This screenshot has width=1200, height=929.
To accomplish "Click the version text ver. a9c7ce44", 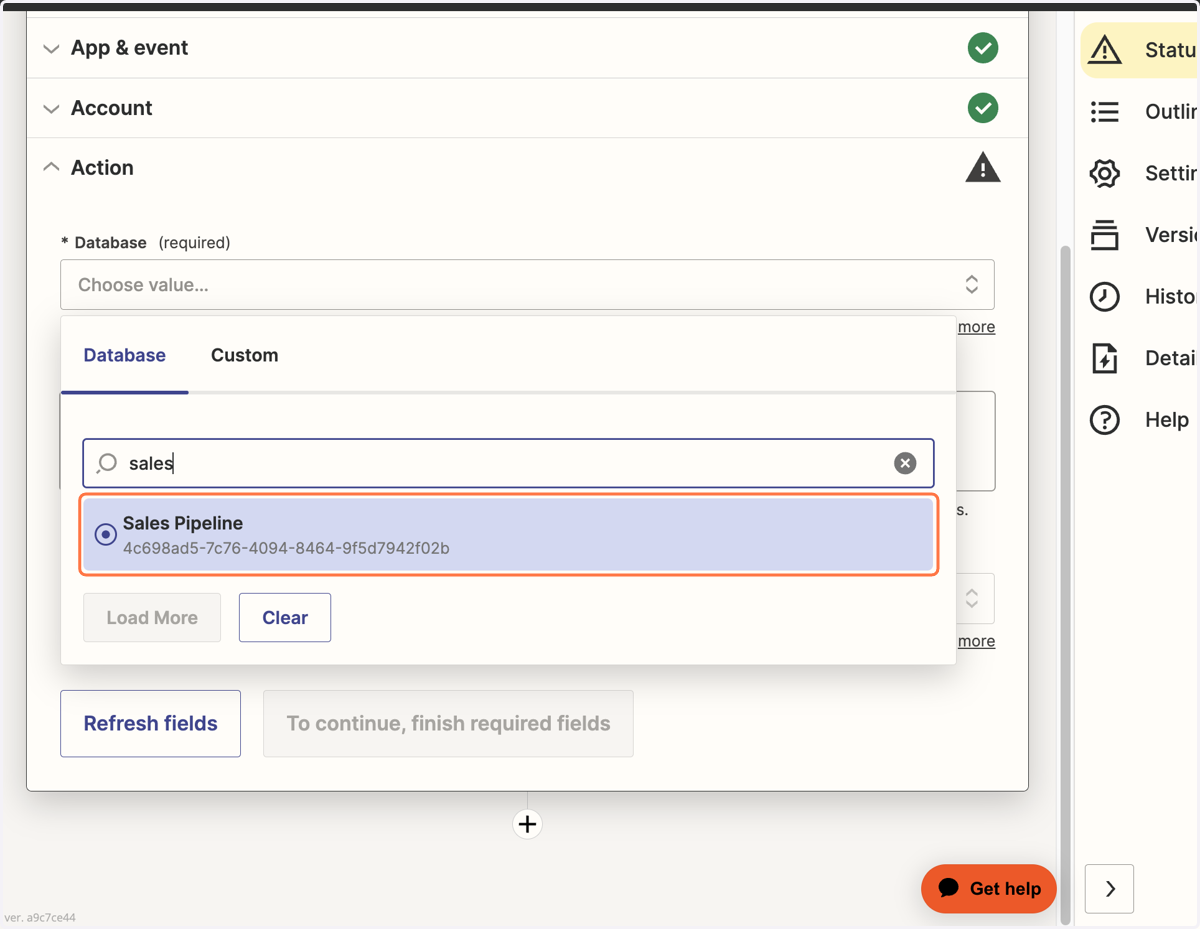I will [x=40, y=917].
